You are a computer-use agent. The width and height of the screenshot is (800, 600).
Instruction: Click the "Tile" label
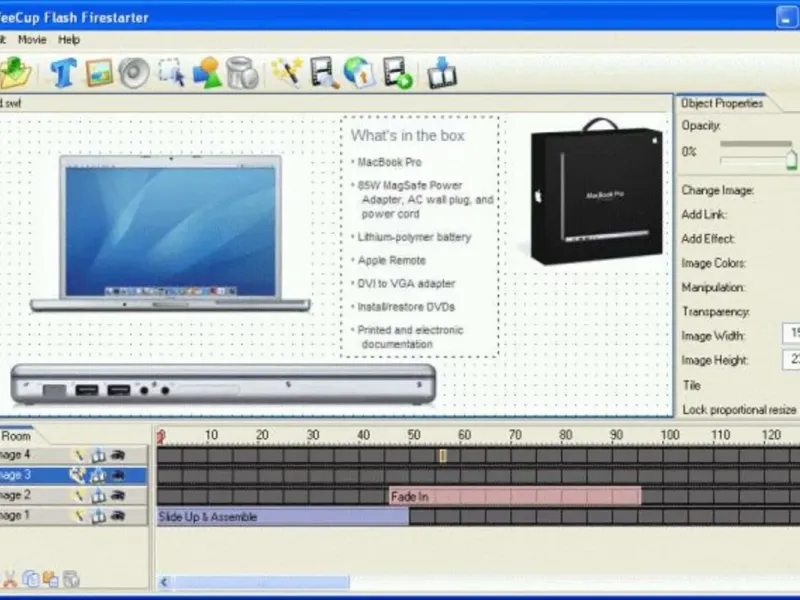point(691,385)
